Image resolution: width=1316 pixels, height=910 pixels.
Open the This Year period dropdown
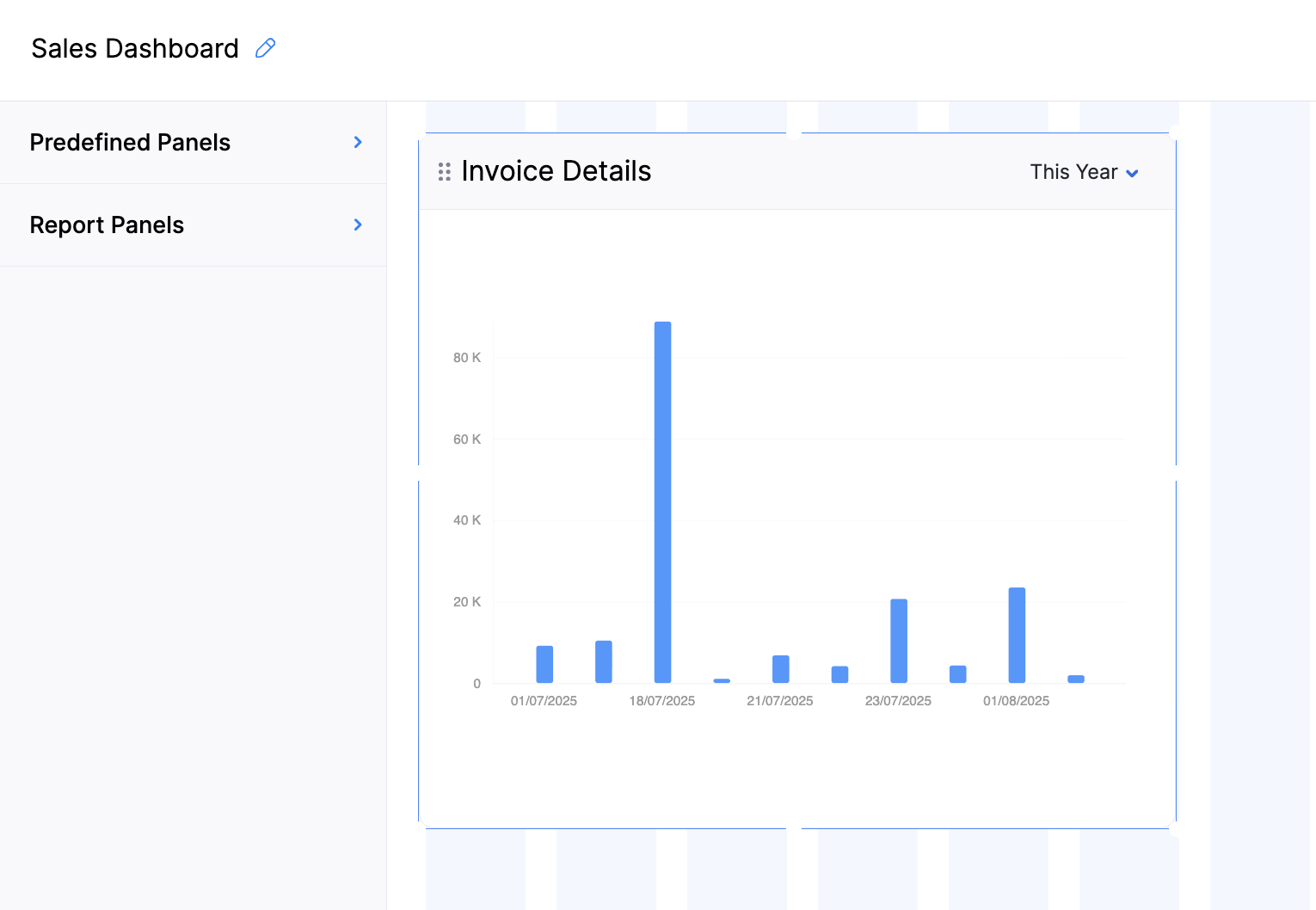1084,172
